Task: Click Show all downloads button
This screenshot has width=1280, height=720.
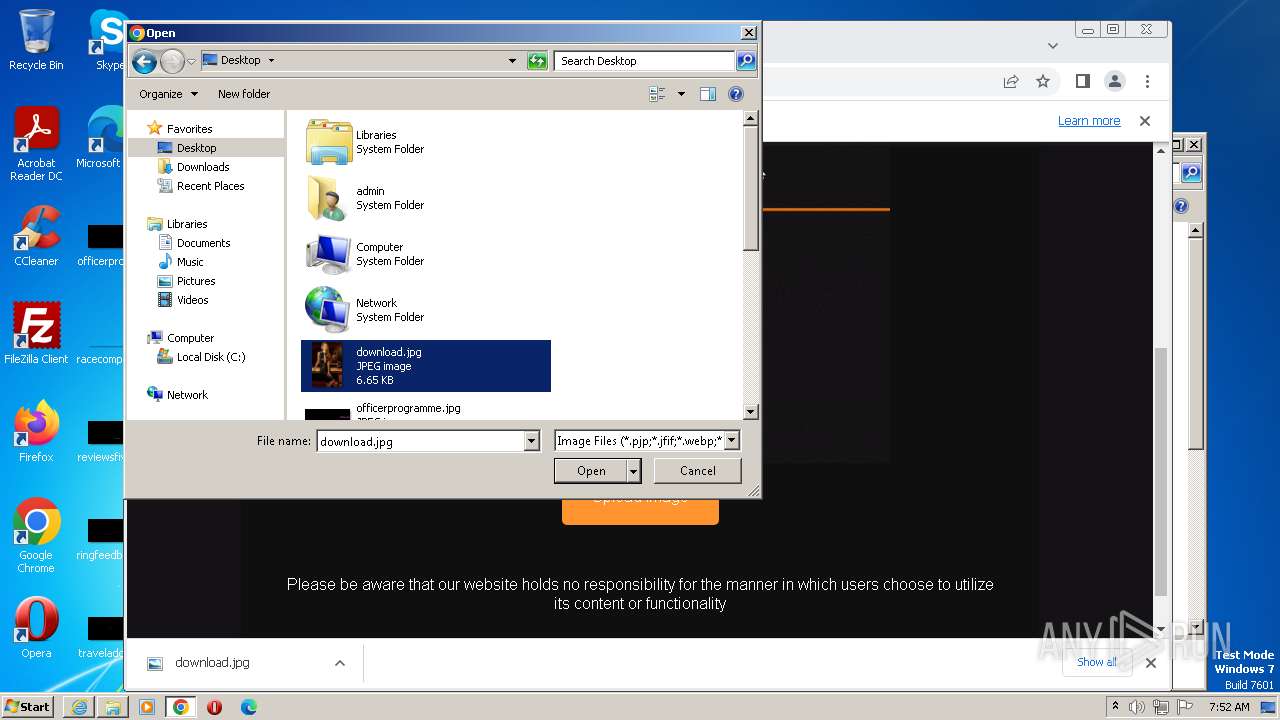Action: click(1096, 662)
